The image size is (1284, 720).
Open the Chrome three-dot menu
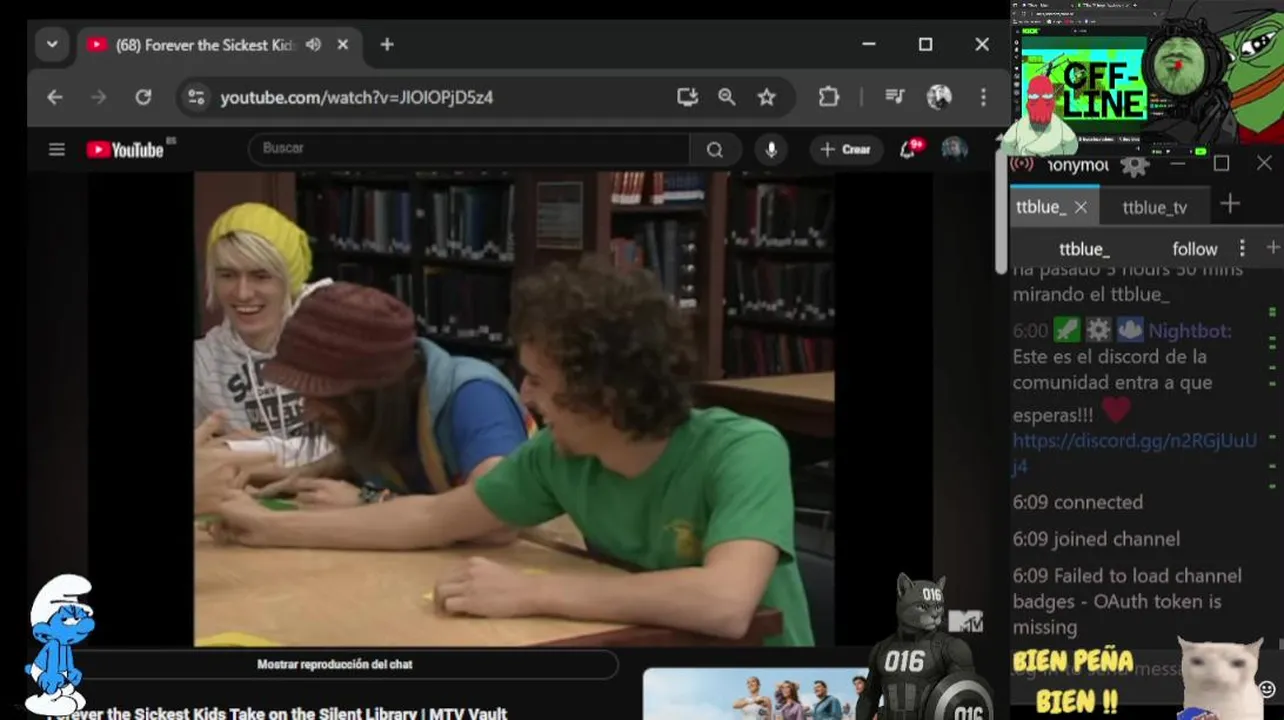983,97
